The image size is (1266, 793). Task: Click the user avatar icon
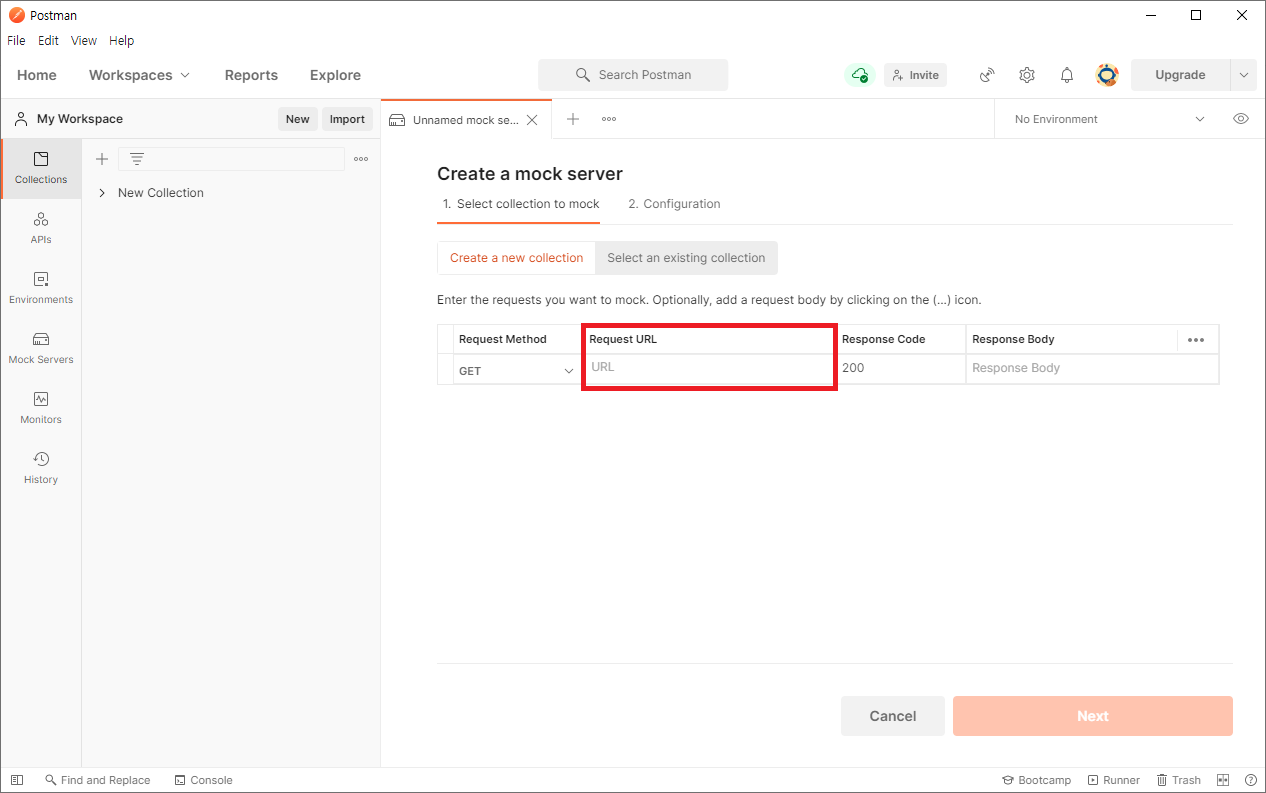(1107, 75)
